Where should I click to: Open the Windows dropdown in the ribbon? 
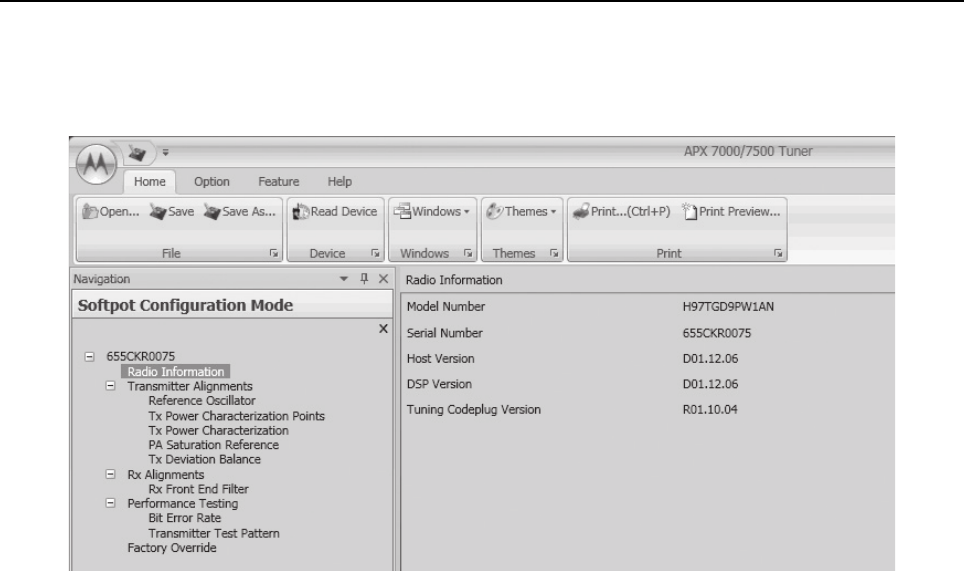432,211
